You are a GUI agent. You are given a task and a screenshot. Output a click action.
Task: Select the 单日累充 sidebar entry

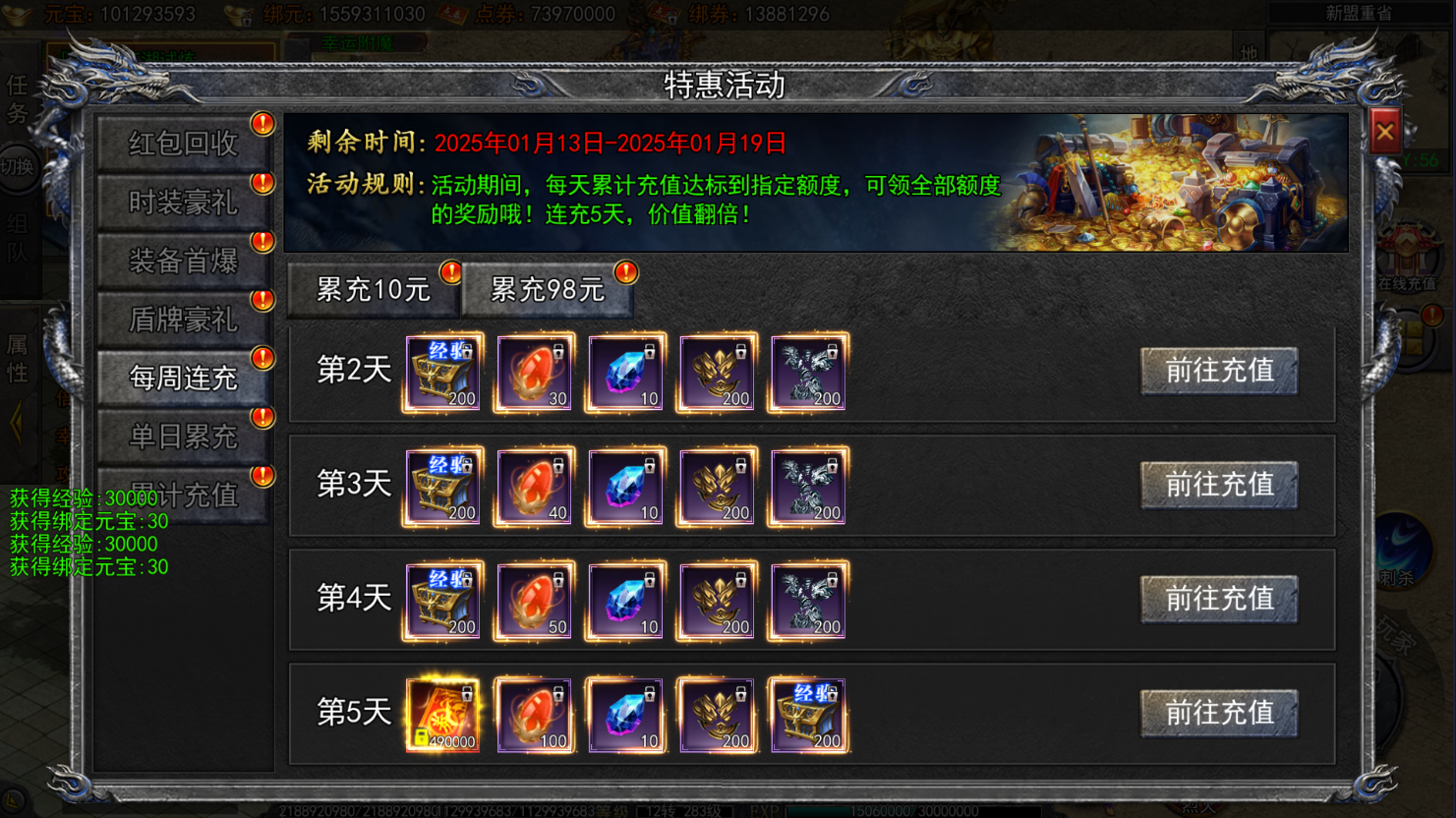(x=184, y=437)
